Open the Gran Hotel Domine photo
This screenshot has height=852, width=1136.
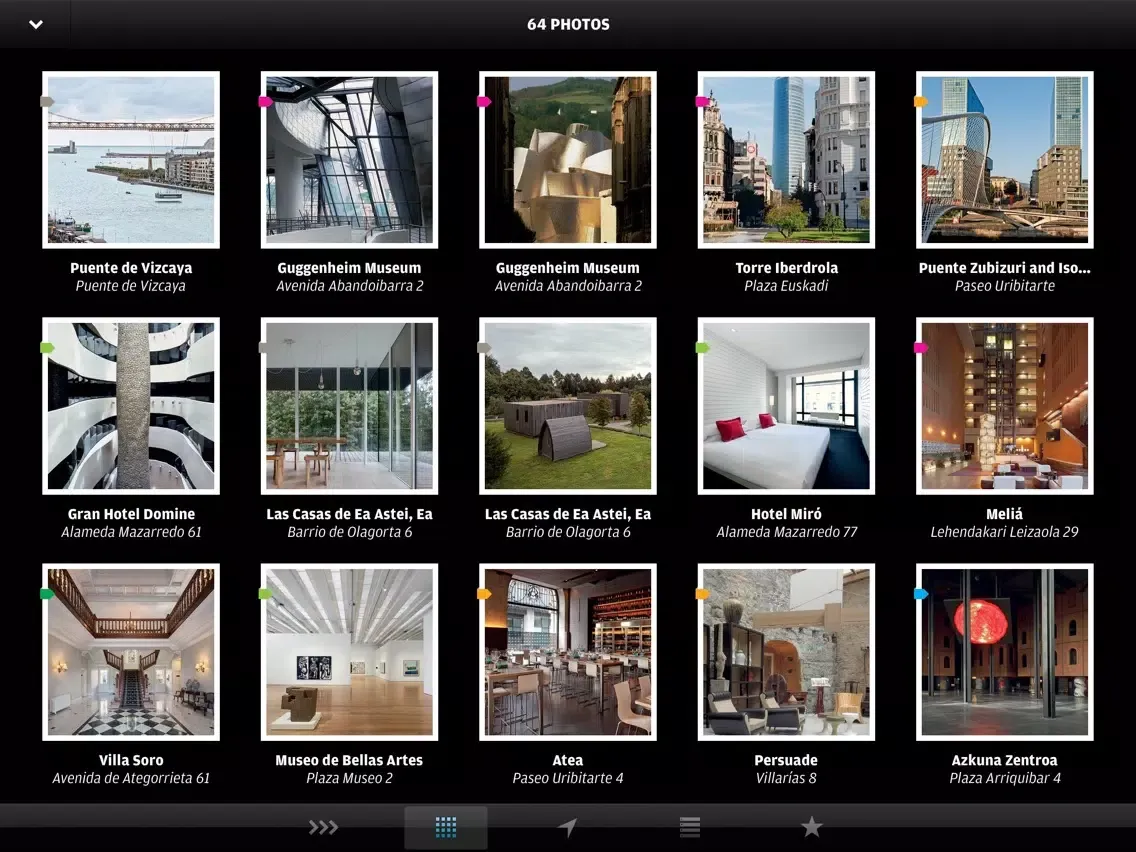click(x=131, y=406)
